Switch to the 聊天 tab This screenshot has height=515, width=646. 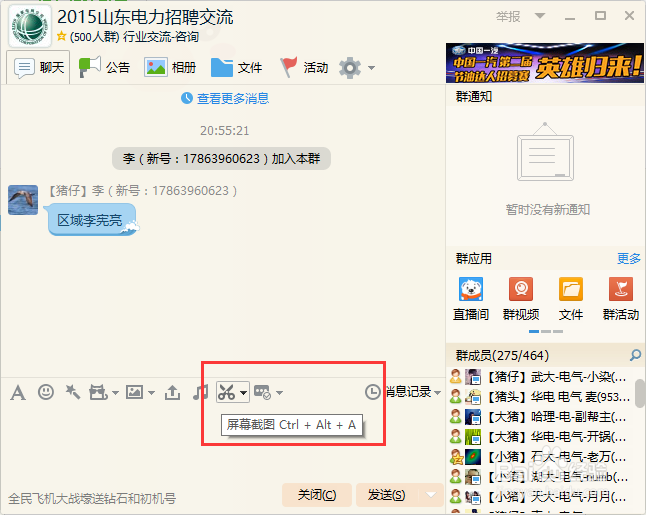pyautogui.click(x=38, y=67)
